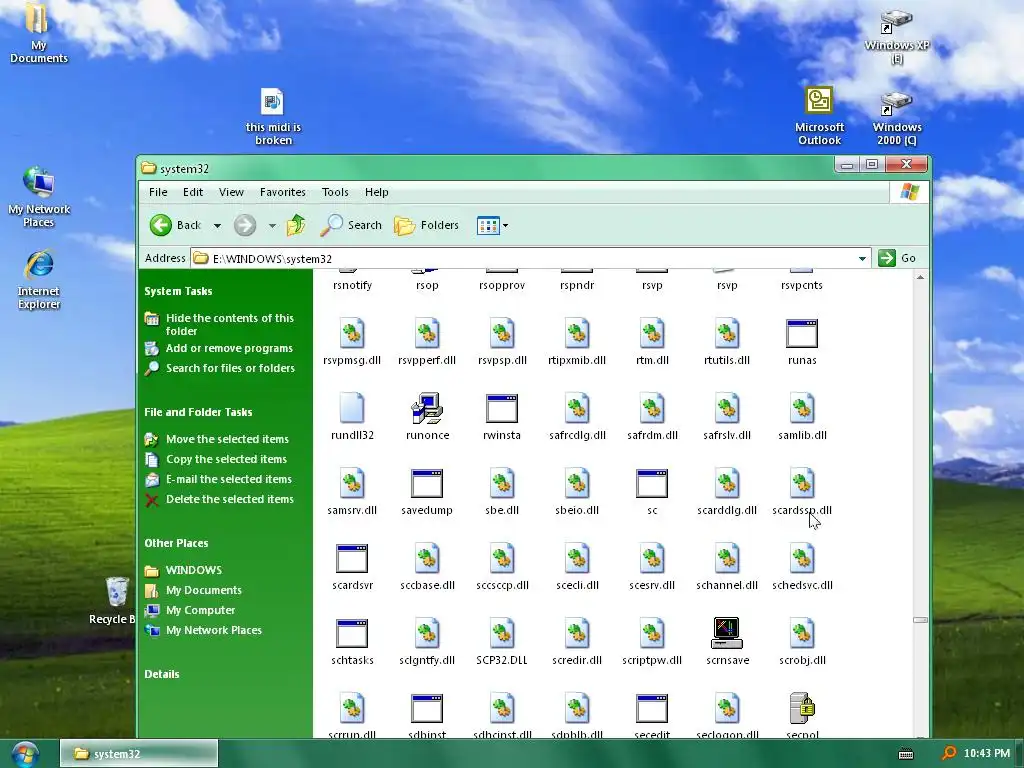Click the Search toolbar button
Image resolution: width=1024 pixels, height=768 pixels.
pos(351,225)
